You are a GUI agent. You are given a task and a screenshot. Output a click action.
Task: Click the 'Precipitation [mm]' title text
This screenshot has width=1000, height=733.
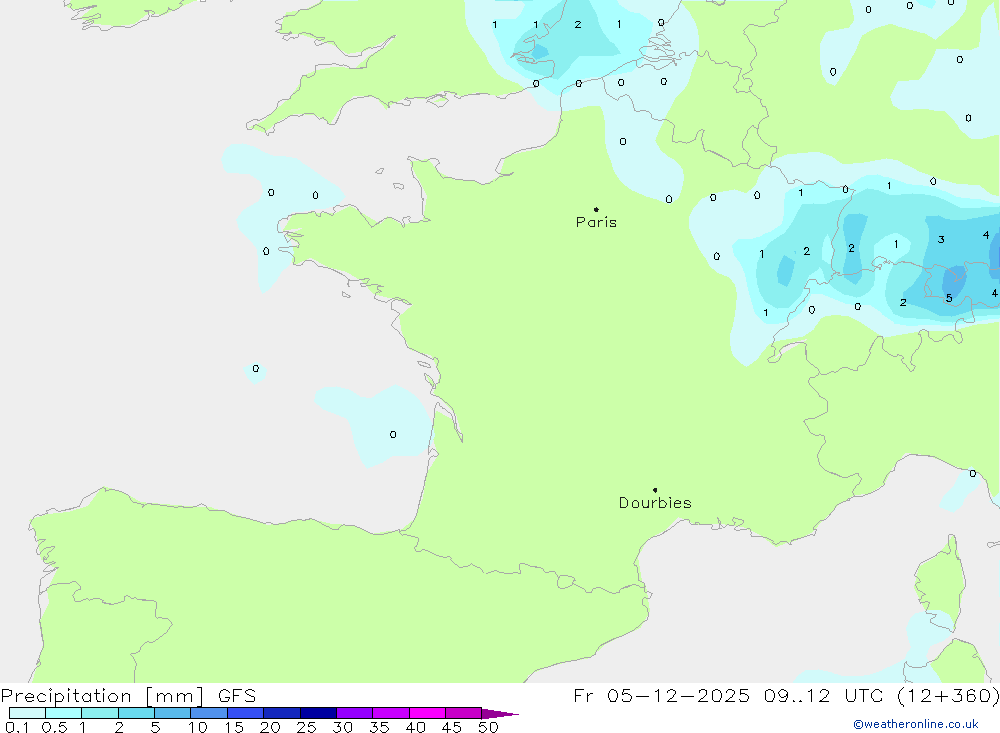point(102,696)
